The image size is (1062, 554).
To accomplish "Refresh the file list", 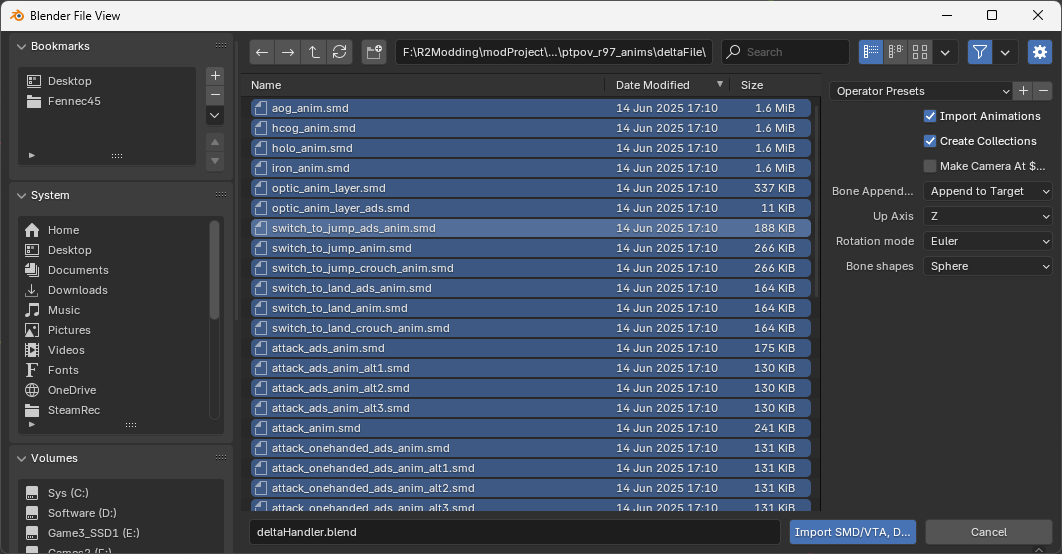I will click(340, 52).
